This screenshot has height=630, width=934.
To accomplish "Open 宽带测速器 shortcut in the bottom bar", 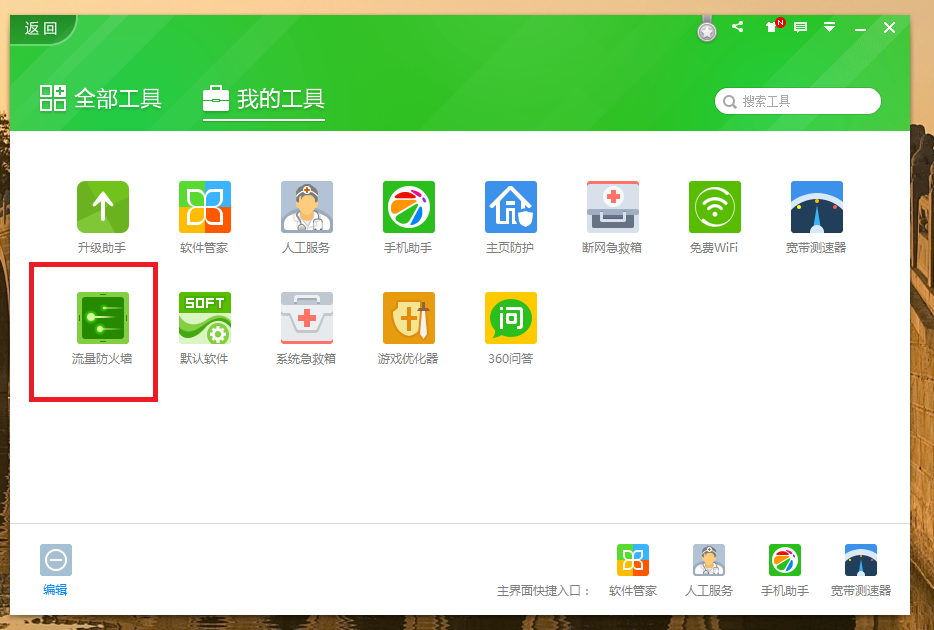I will tap(861, 560).
